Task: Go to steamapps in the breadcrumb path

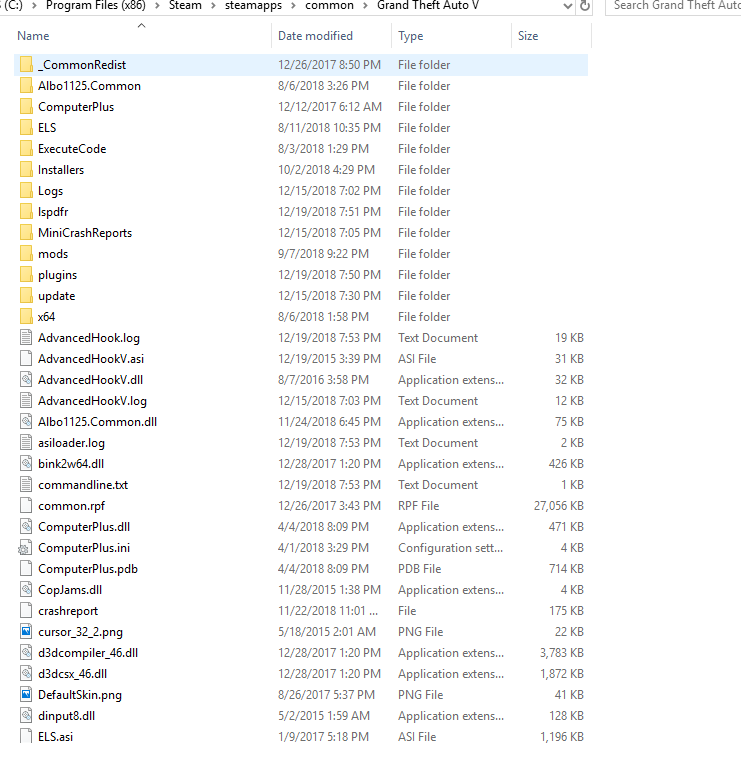Action: click(x=253, y=5)
